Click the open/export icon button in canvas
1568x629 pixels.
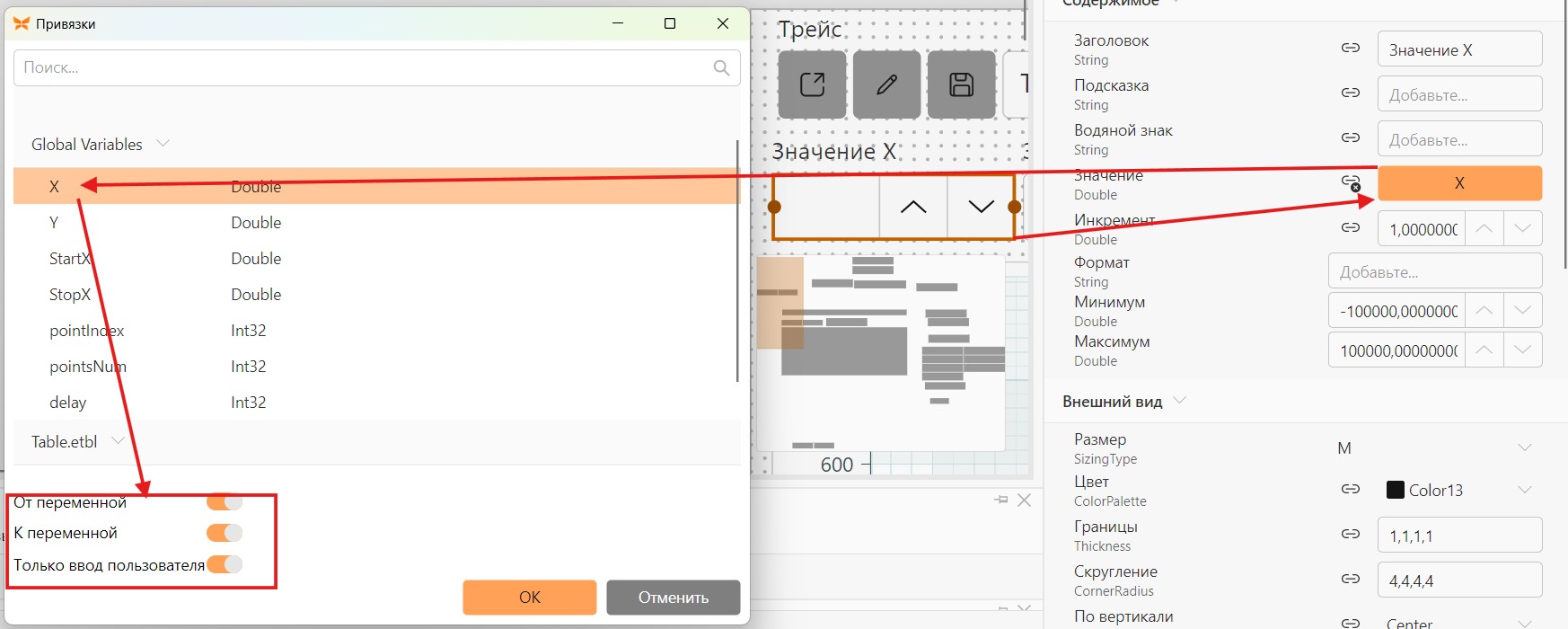point(812,84)
